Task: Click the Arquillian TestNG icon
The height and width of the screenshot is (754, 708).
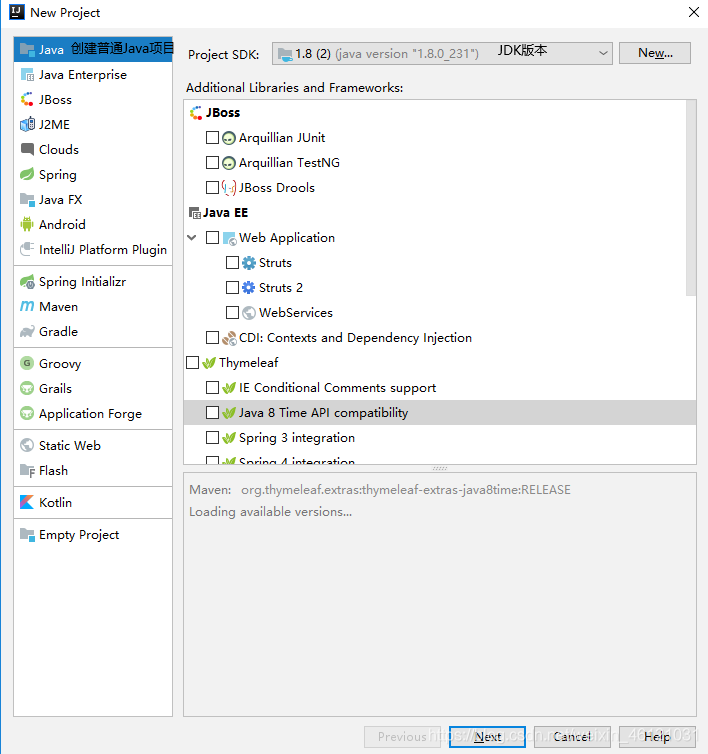Action: tap(229, 163)
